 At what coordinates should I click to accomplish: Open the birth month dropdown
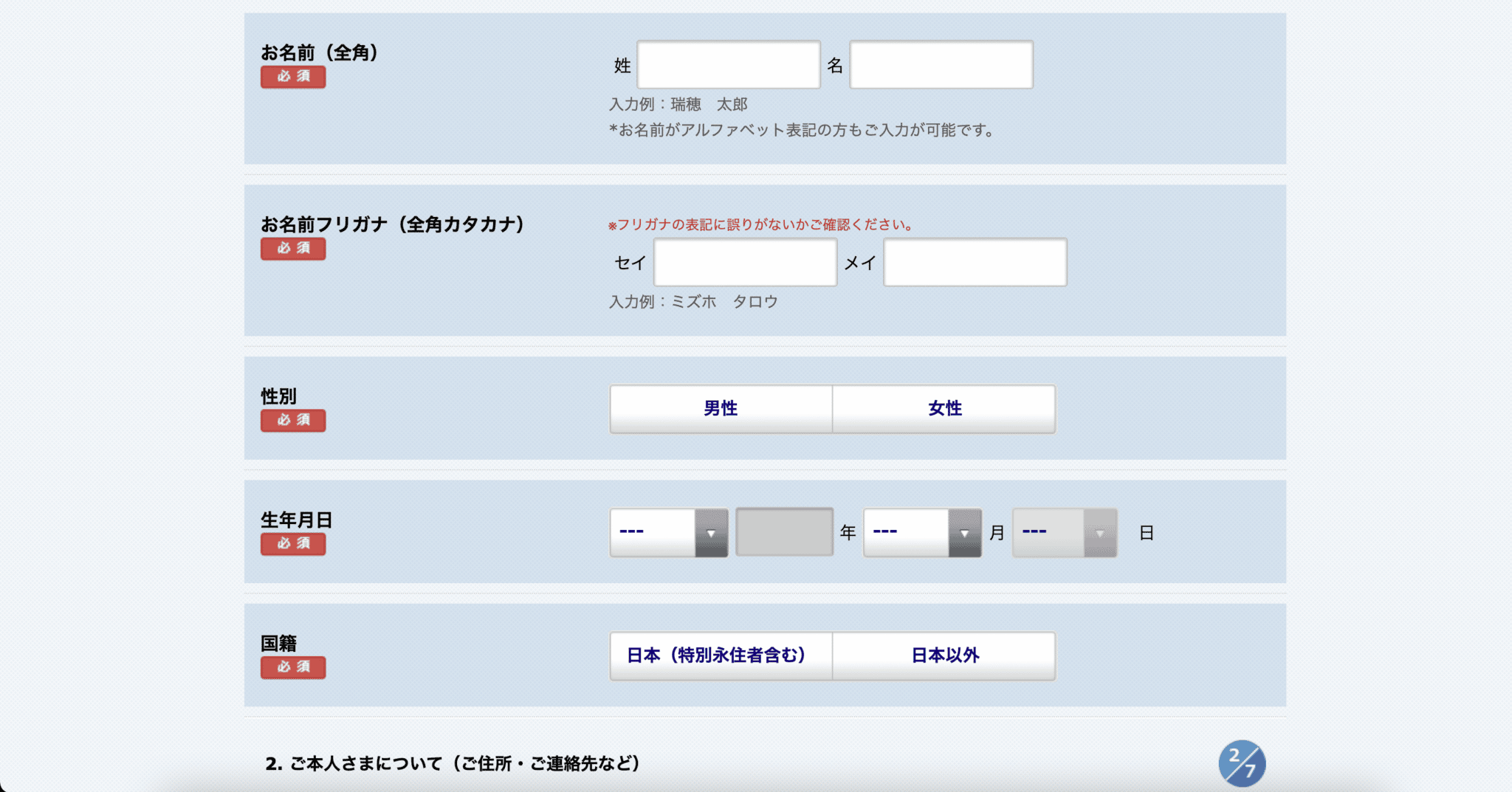[x=922, y=532]
